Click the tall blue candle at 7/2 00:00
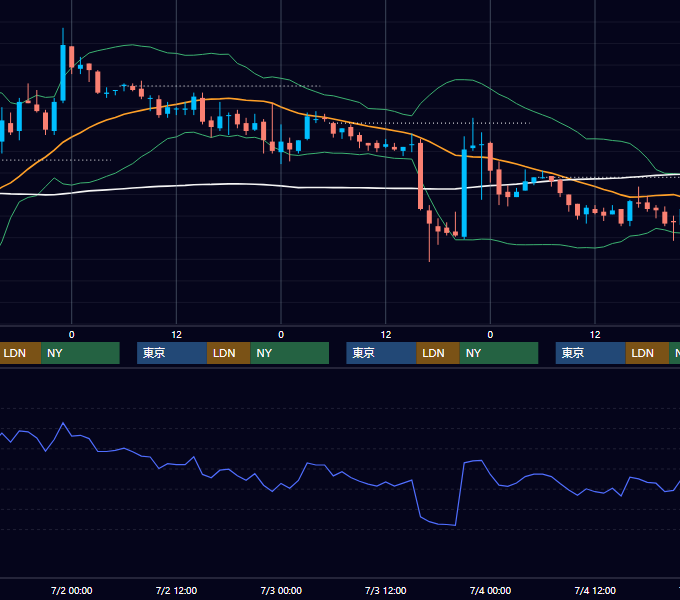Image resolution: width=680 pixels, height=600 pixels. (x=63, y=73)
